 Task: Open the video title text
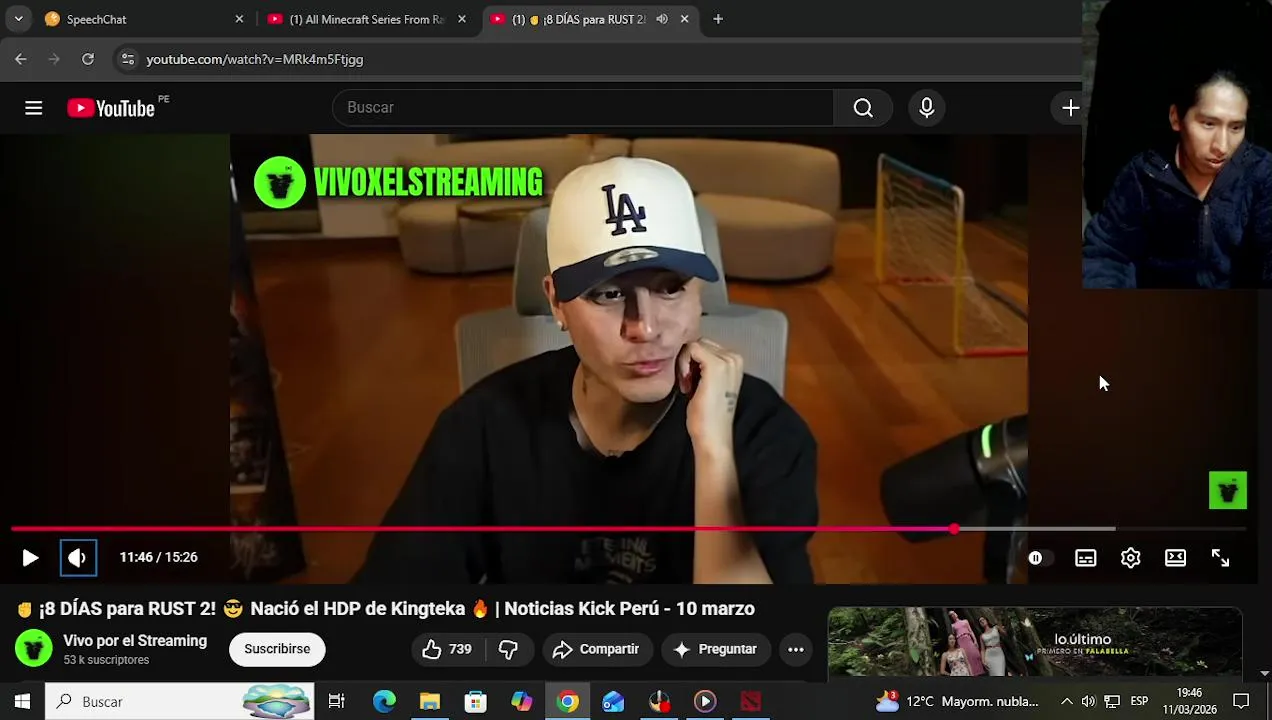tap(385, 608)
